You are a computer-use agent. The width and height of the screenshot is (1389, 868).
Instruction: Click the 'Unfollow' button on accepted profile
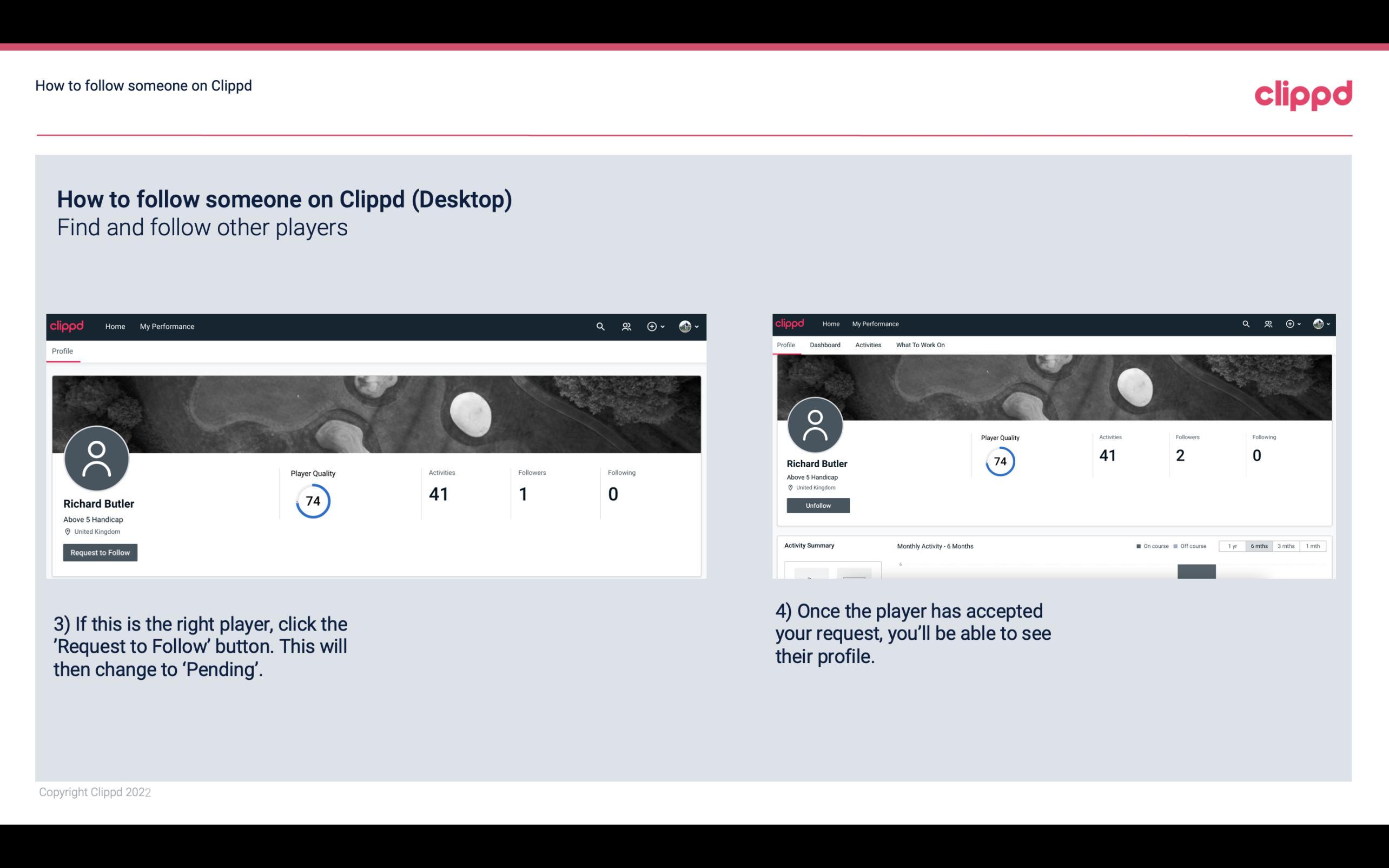818,505
